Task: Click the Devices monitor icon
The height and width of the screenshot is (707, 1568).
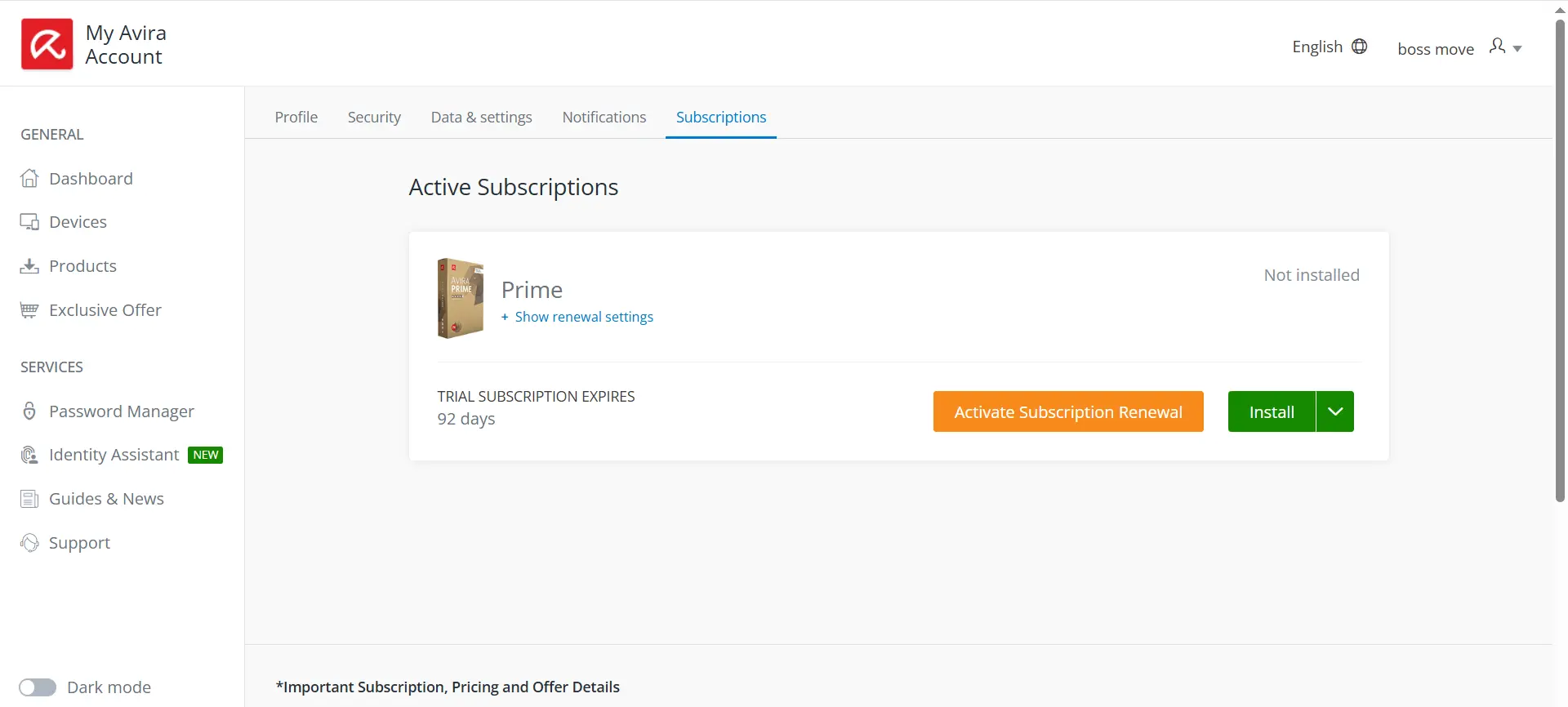Action: [29, 222]
